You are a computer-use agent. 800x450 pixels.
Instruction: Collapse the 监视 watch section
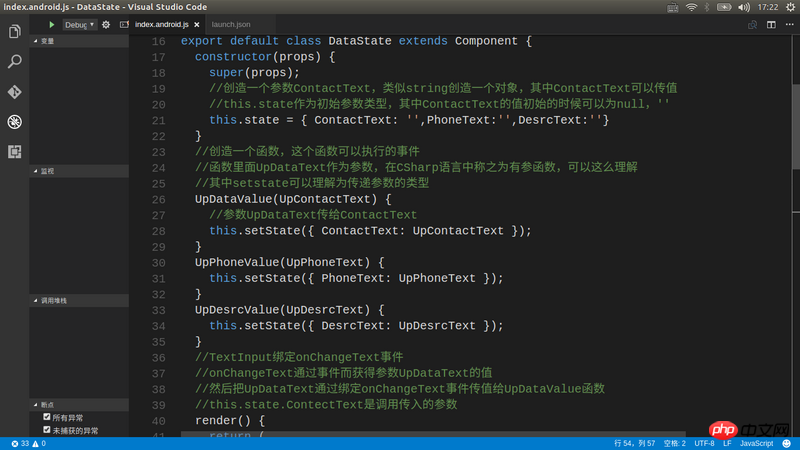coord(79,171)
